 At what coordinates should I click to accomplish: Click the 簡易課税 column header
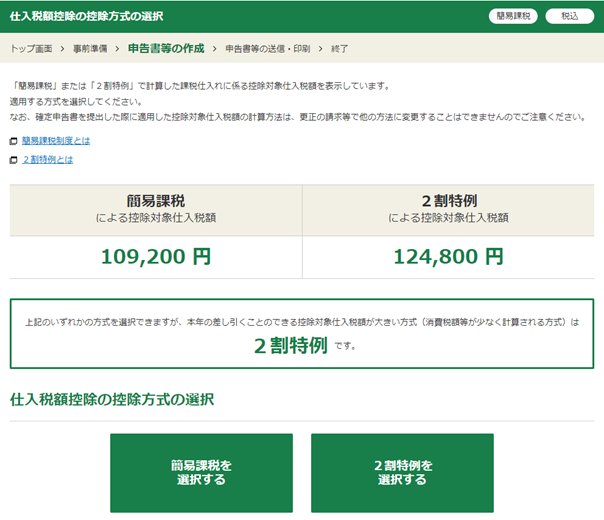click(x=156, y=210)
